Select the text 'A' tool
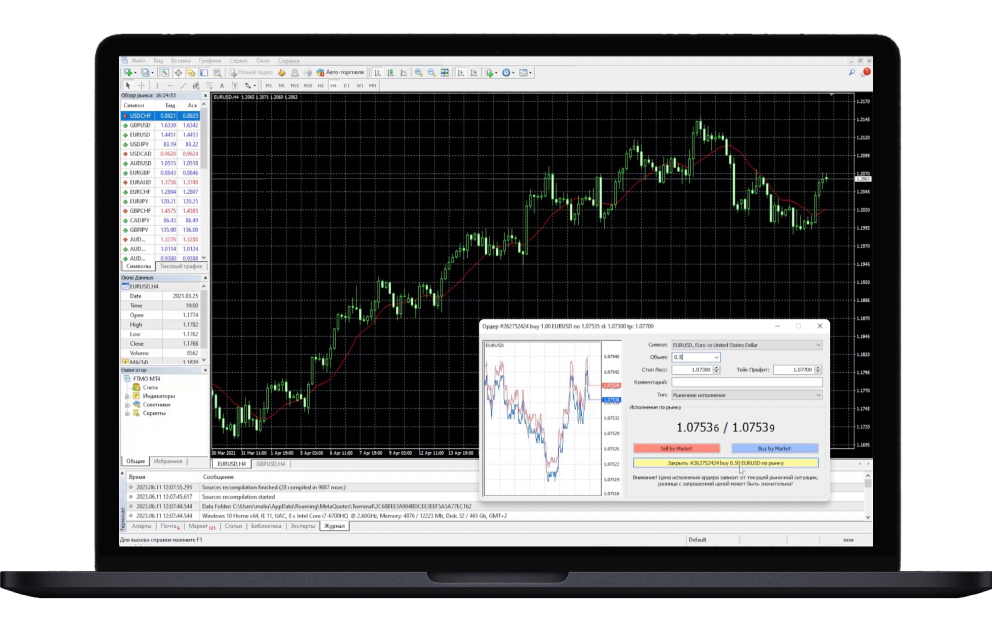The height and width of the screenshot is (631, 992). click(221, 85)
